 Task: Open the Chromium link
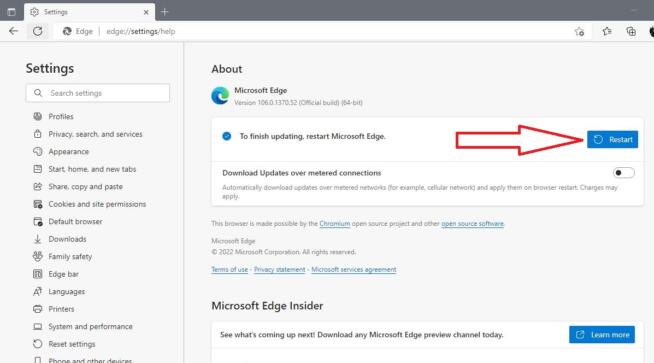point(335,224)
